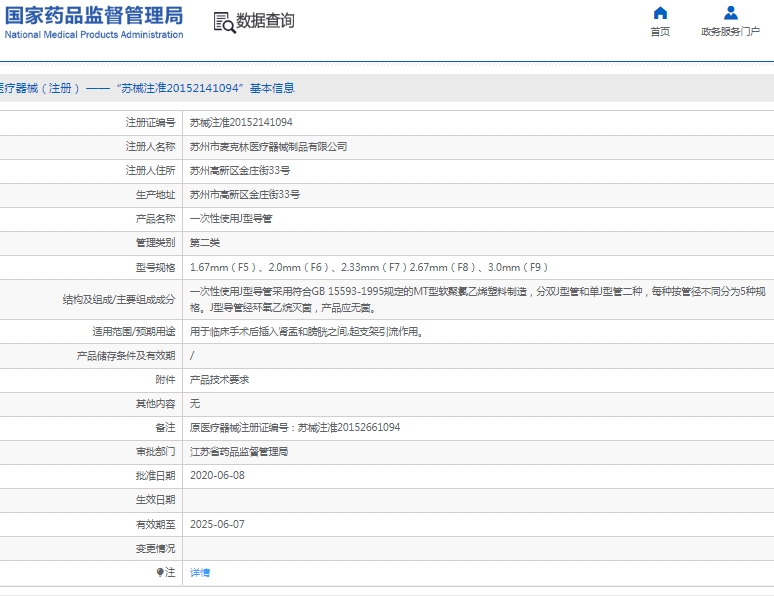Click the 结构及组成/主要组成成分 label
774x596 pixels.
tap(119, 299)
